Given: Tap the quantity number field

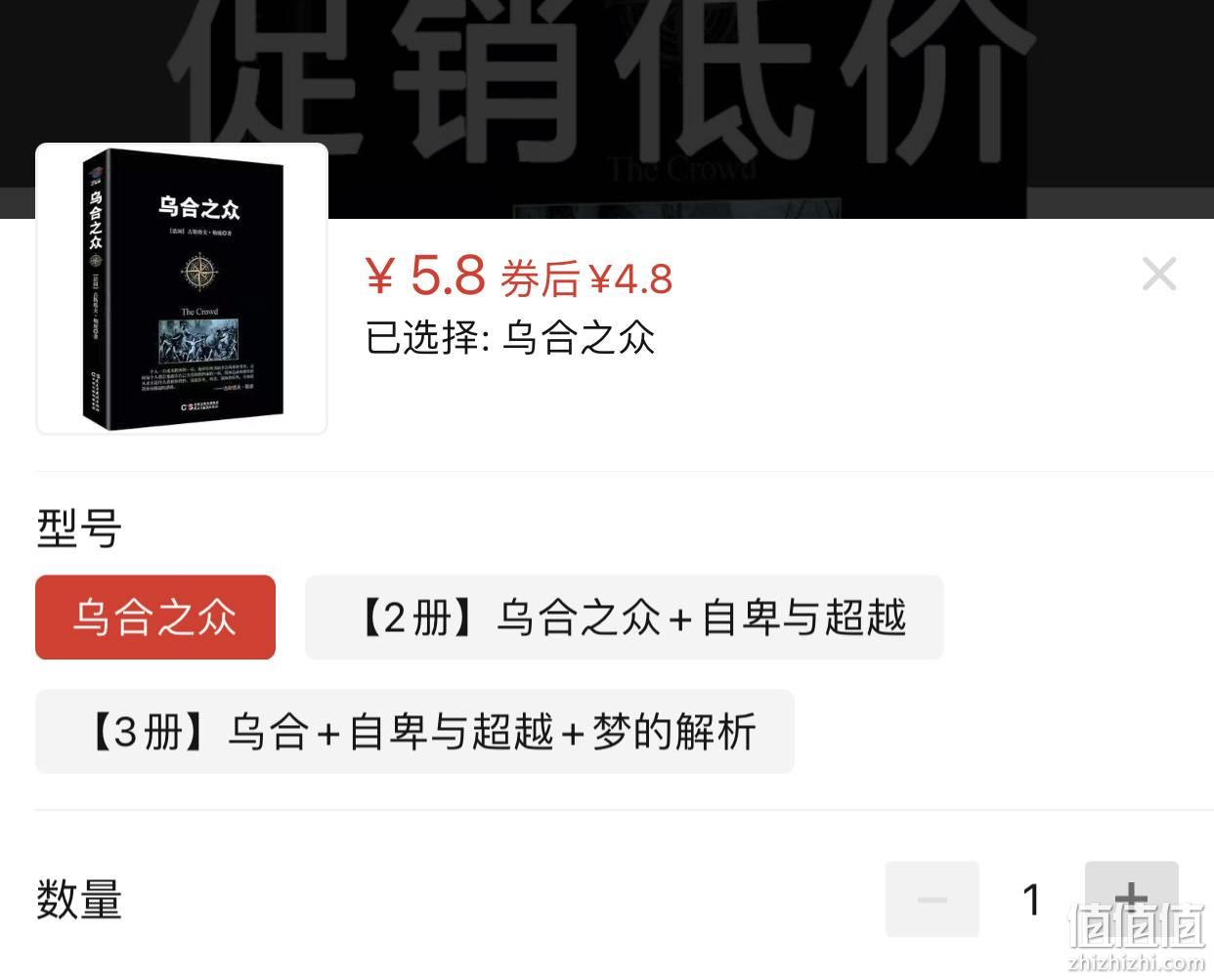Looking at the screenshot, I should pyautogui.click(x=1031, y=899).
